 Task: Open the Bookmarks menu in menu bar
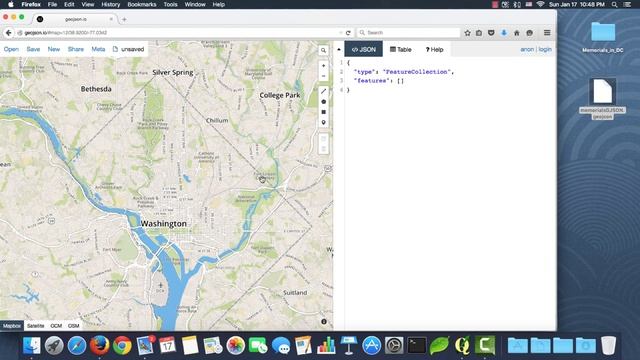[x=142, y=4]
